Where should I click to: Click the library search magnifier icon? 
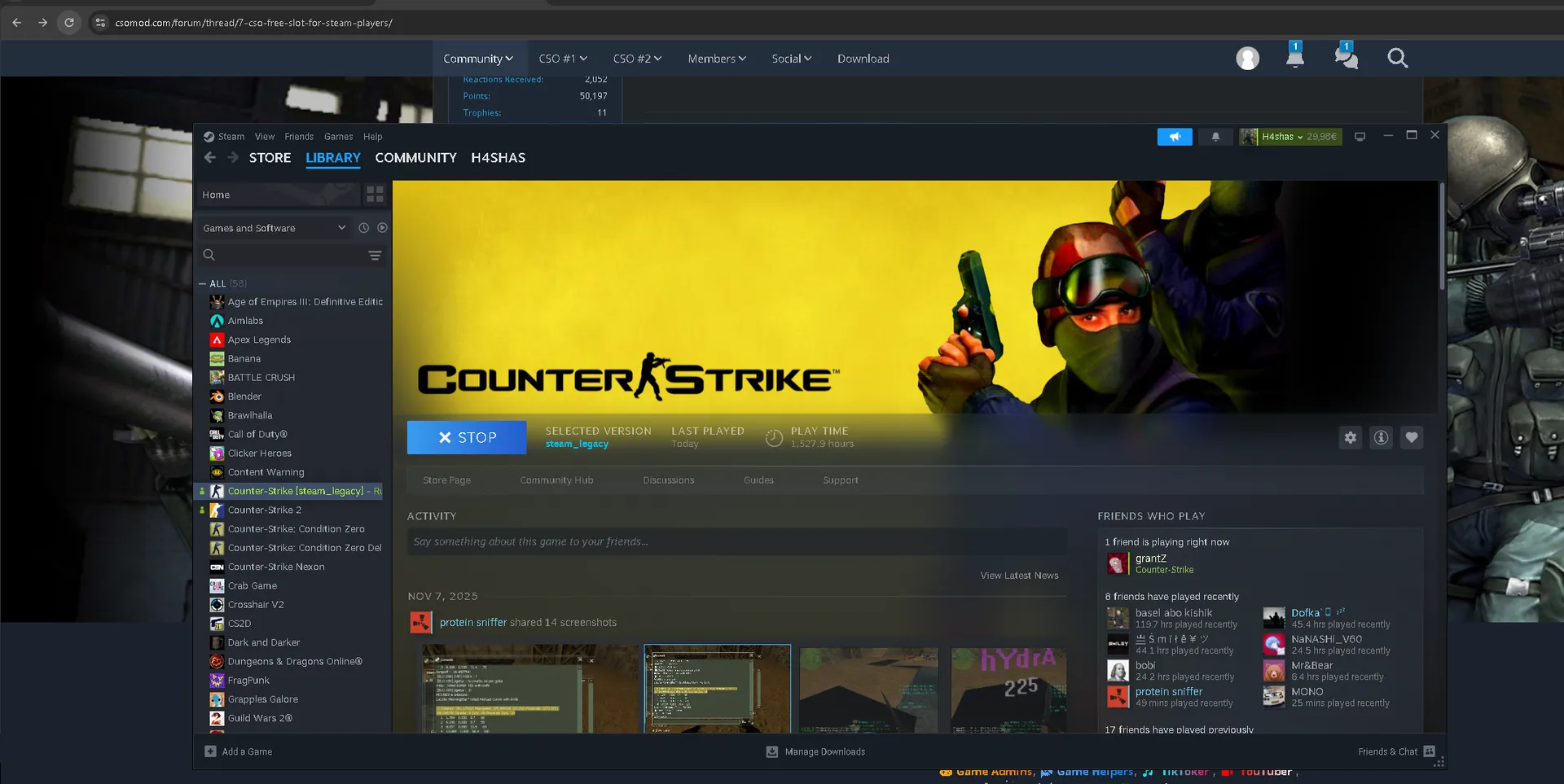(x=209, y=256)
